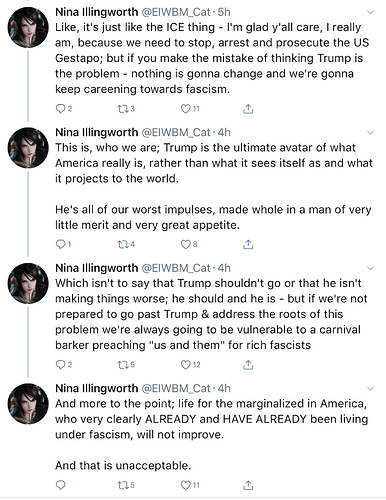Share the last tweet about the marginalized

pos(248,485)
